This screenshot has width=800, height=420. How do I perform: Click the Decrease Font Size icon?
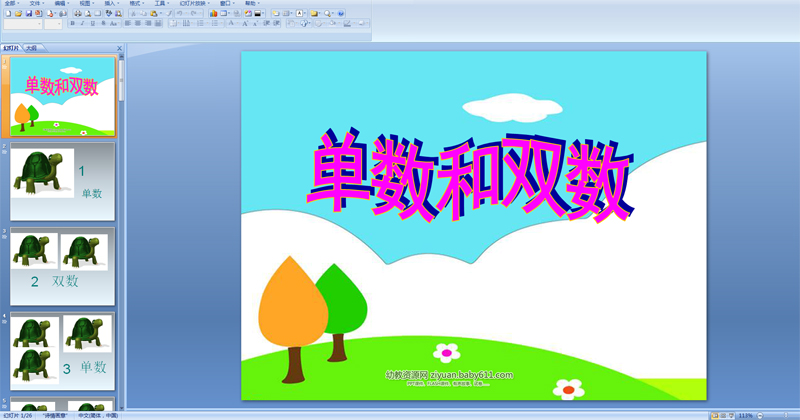(255, 23)
